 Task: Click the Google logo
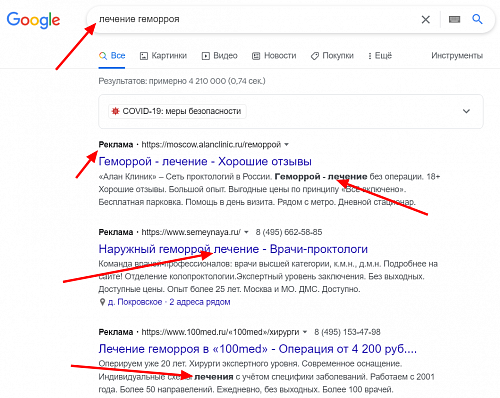(x=33, y=20)
